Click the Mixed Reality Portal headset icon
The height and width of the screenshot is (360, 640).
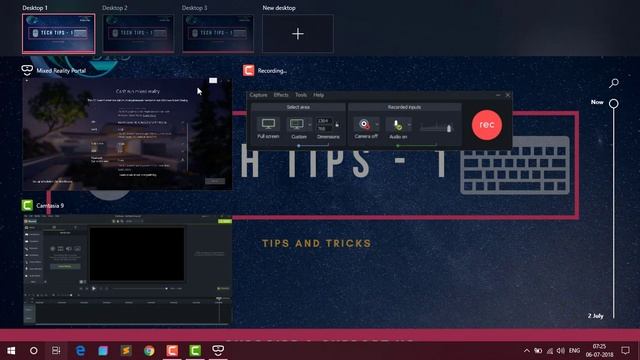27,70
